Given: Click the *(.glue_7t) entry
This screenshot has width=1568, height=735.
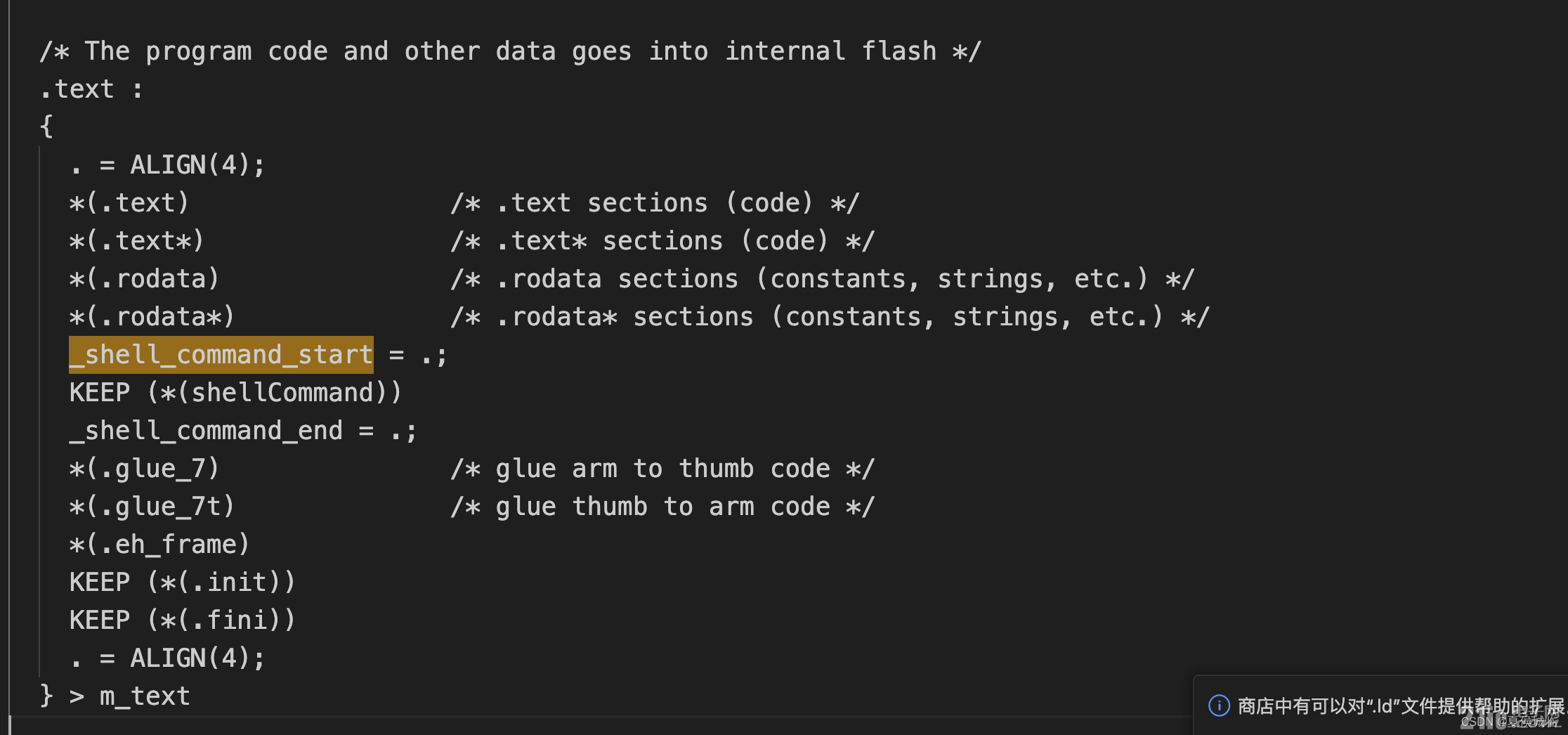Looking at the screenshot, I should 152,507.
